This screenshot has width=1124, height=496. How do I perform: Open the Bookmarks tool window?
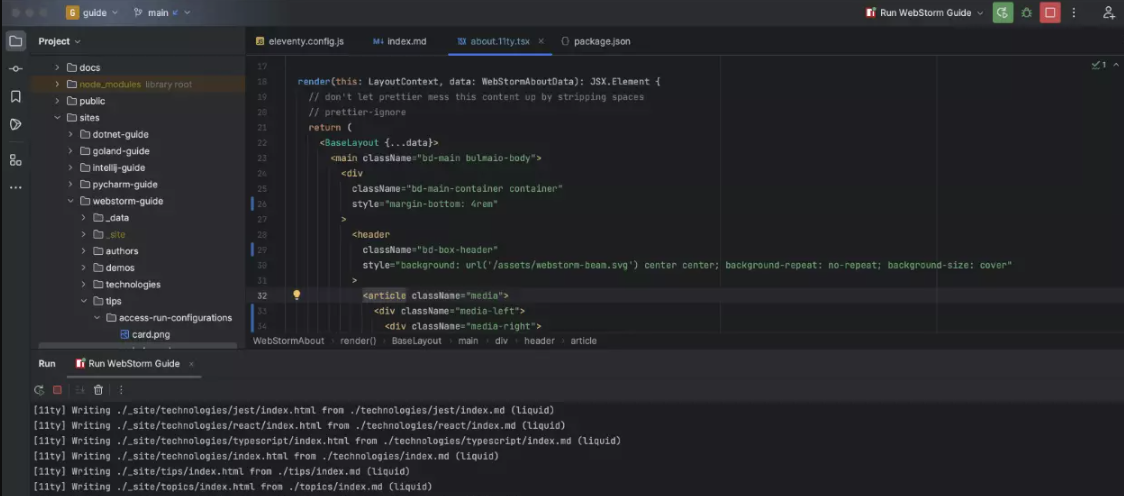pos(15,97)
